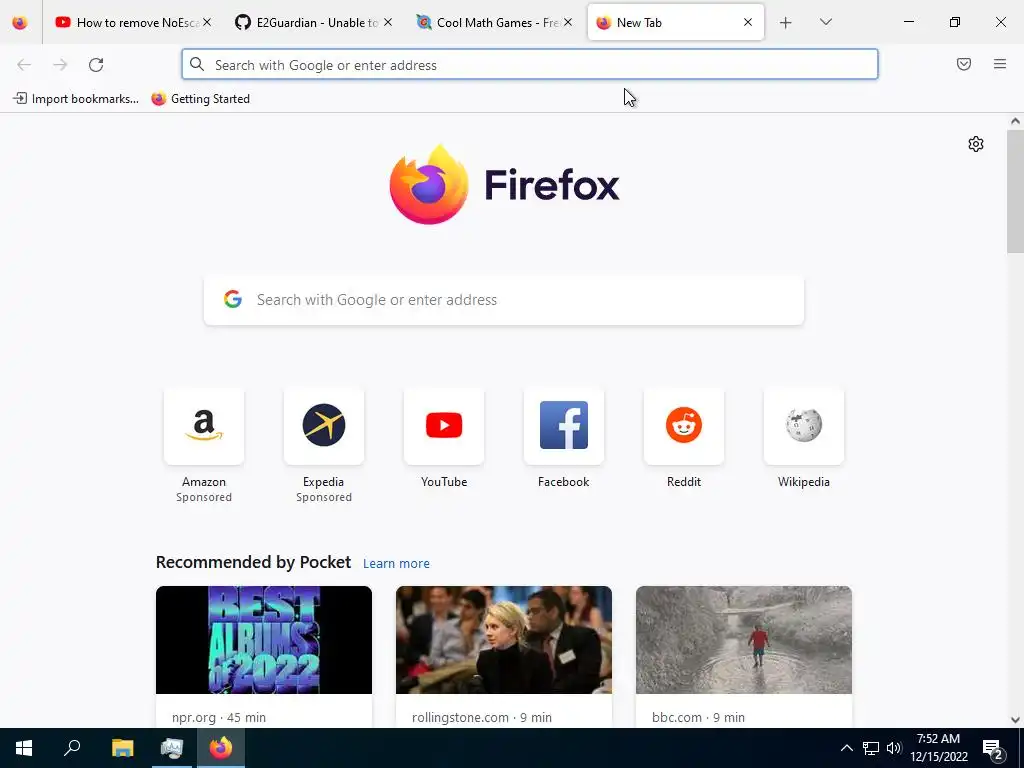The width and height of the screenshot is (1024, 768).
Task: Click the 'npr.org · 45 min' caption
Action: [219, 717]
